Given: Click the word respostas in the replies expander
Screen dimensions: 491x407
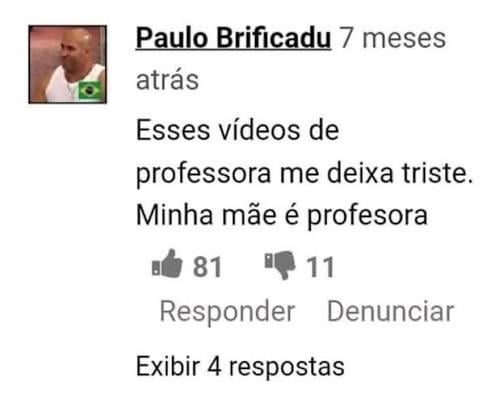Looking at the screenshot, I should pos(287,368).
